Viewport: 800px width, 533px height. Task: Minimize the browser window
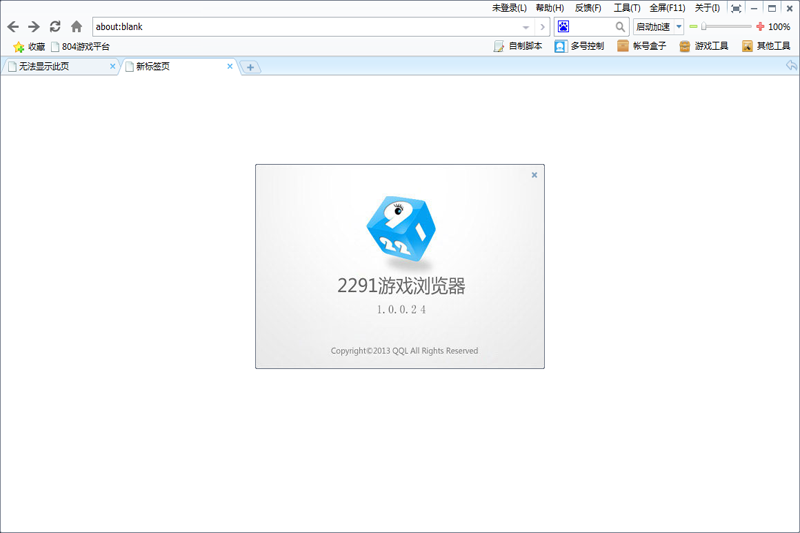pyautogui.click(x=754, y=9)
